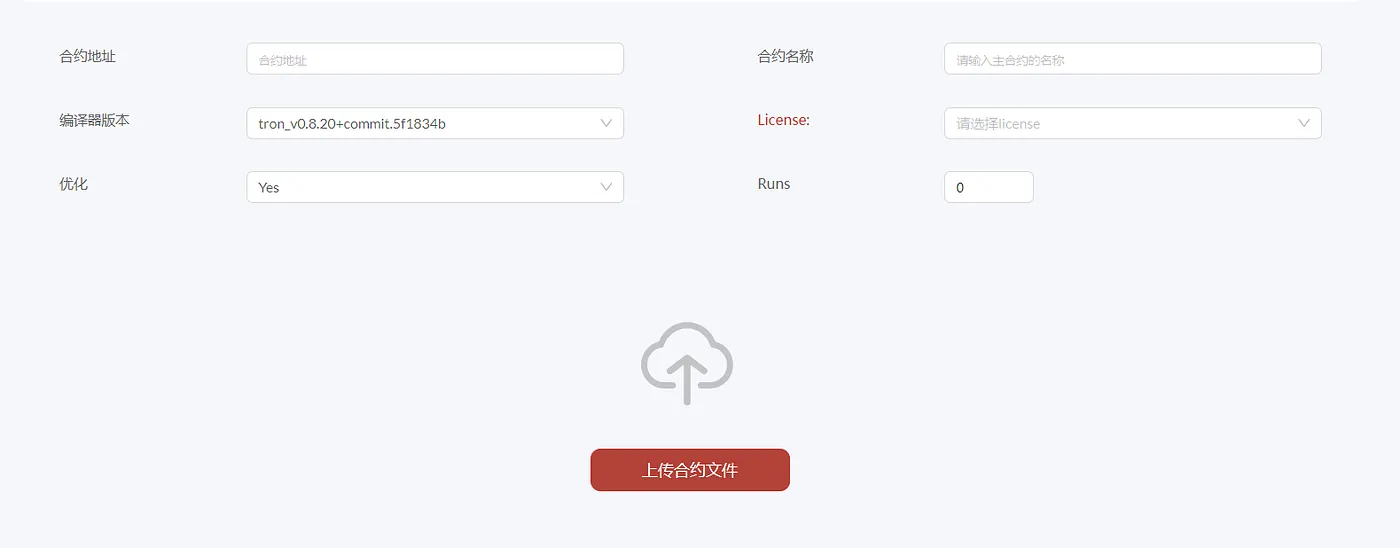This screenshot has width=1400, height=548.
Task: Click the red License: label
Action: pos(784,120)
